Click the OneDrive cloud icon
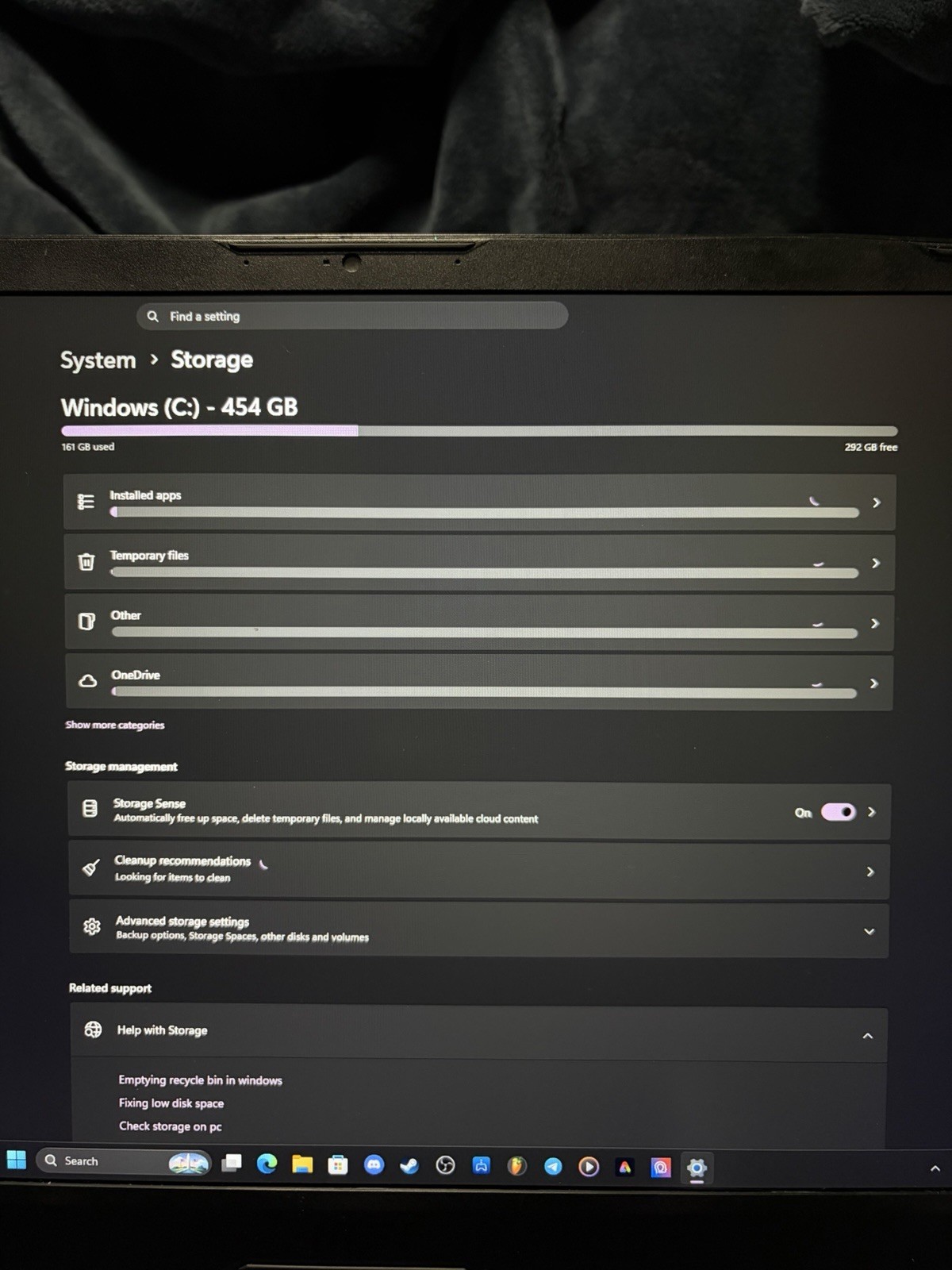 (x=87, y=681)
